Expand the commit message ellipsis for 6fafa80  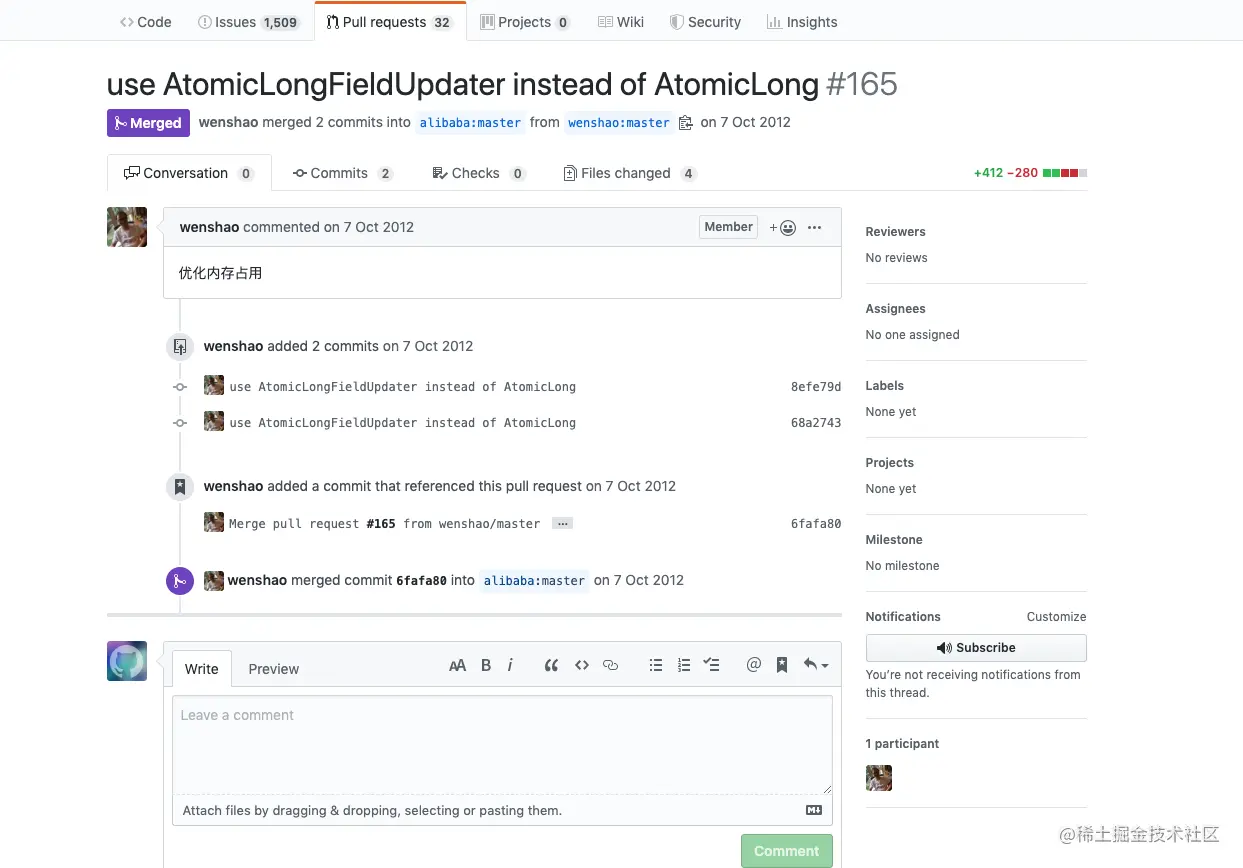pos(562,523)
